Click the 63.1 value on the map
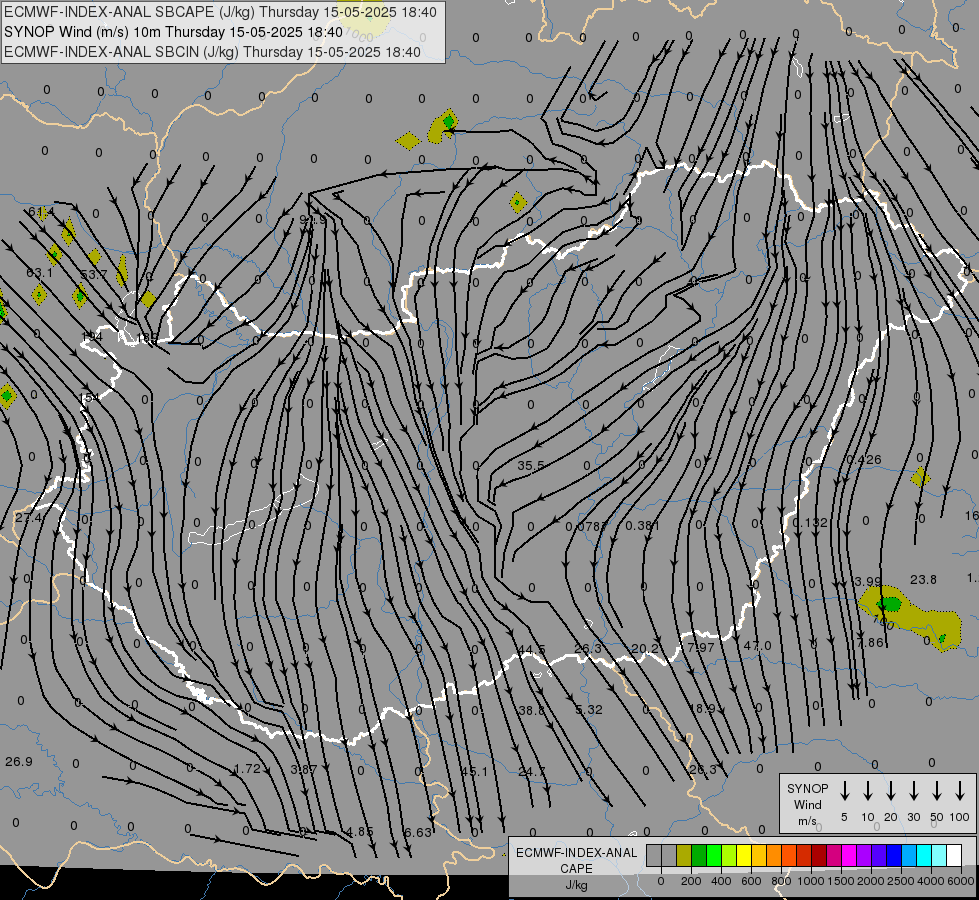Image resolution: width=979 pixels, height=900 pixels. [40, 273]
